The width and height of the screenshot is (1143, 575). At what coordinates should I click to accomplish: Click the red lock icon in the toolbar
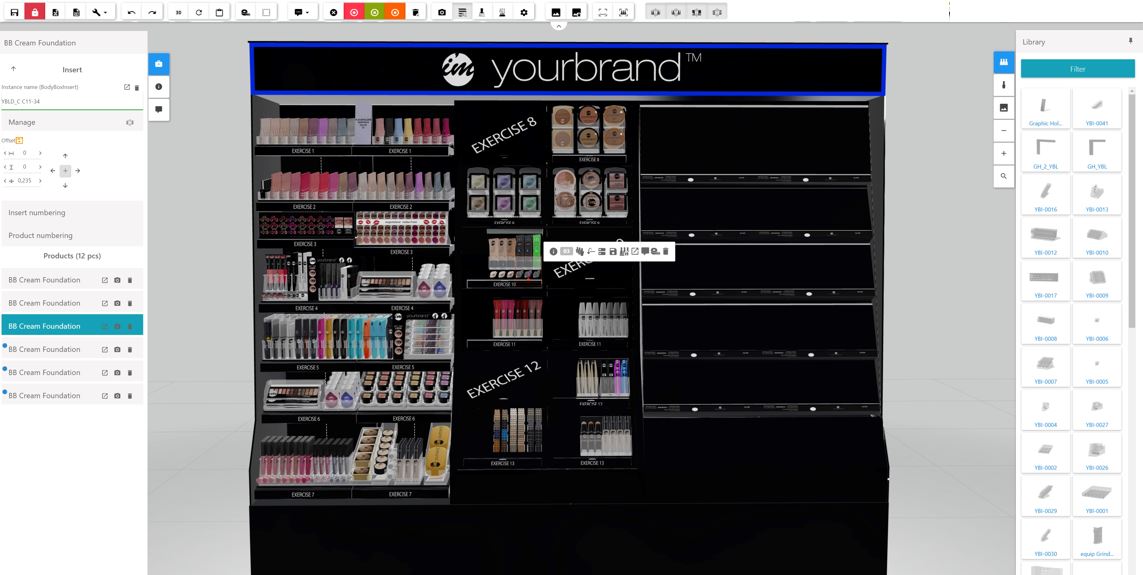(35, 12)
